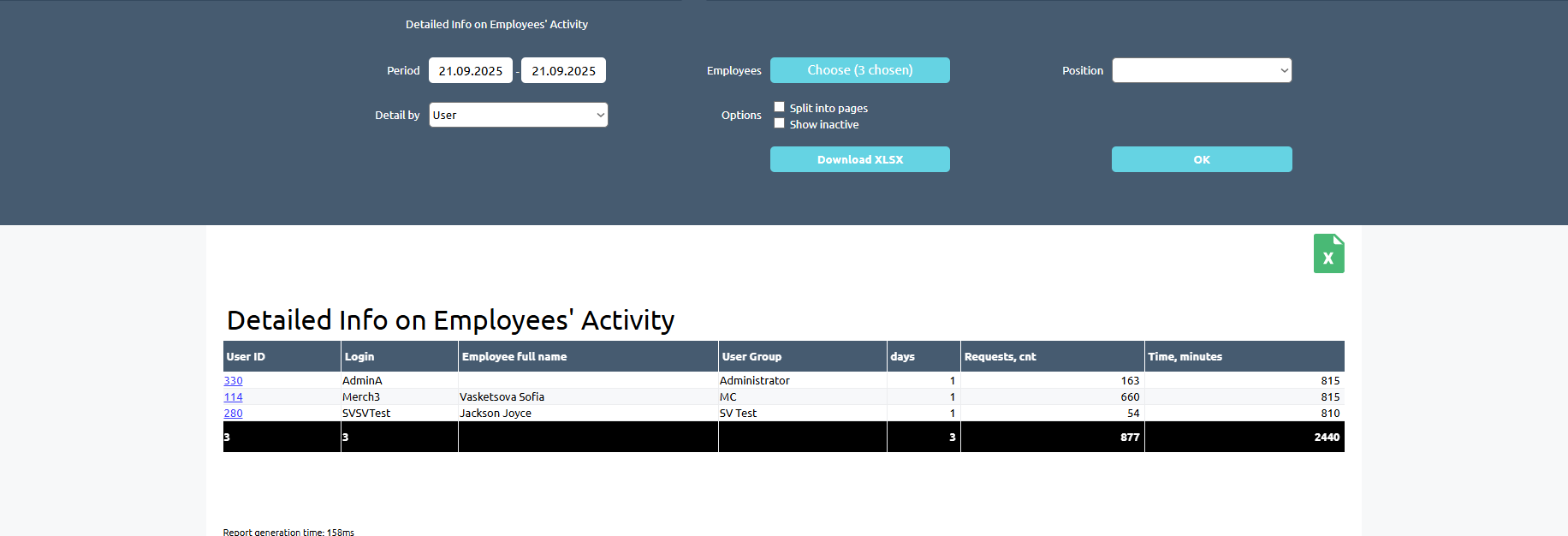Click the green Excel export icon
The image size is (1568, 536).
(x=1328, y=254)
